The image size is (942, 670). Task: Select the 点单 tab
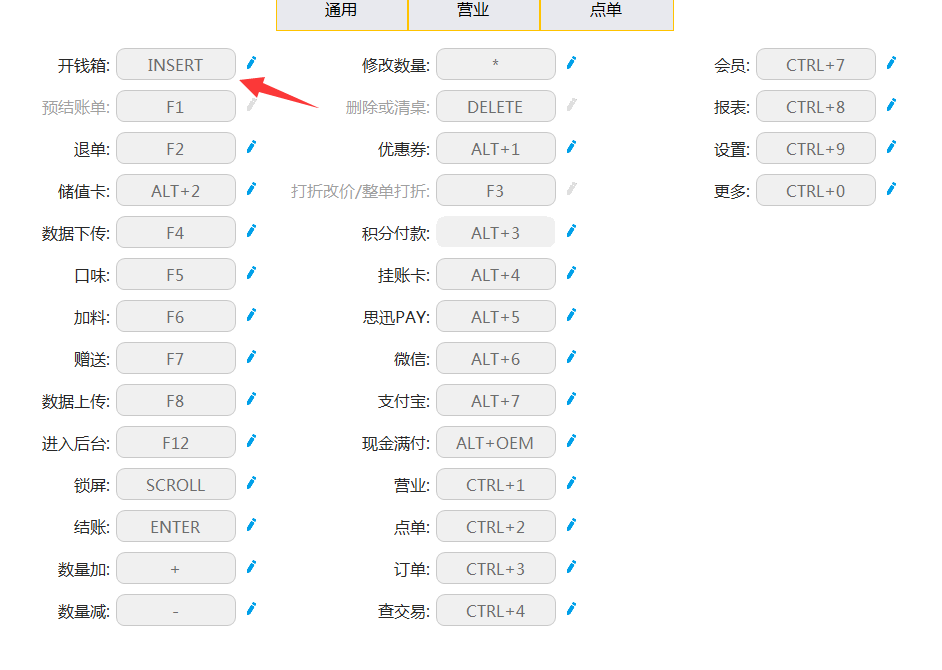[606, 11]
